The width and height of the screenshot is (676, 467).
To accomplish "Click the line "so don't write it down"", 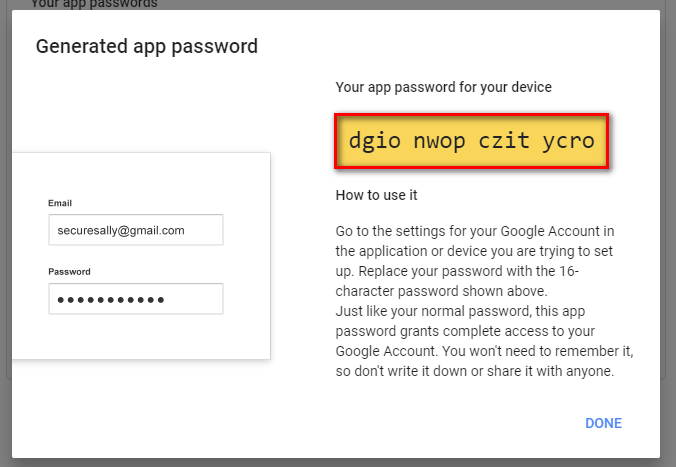I will click(x=473, y=372).
